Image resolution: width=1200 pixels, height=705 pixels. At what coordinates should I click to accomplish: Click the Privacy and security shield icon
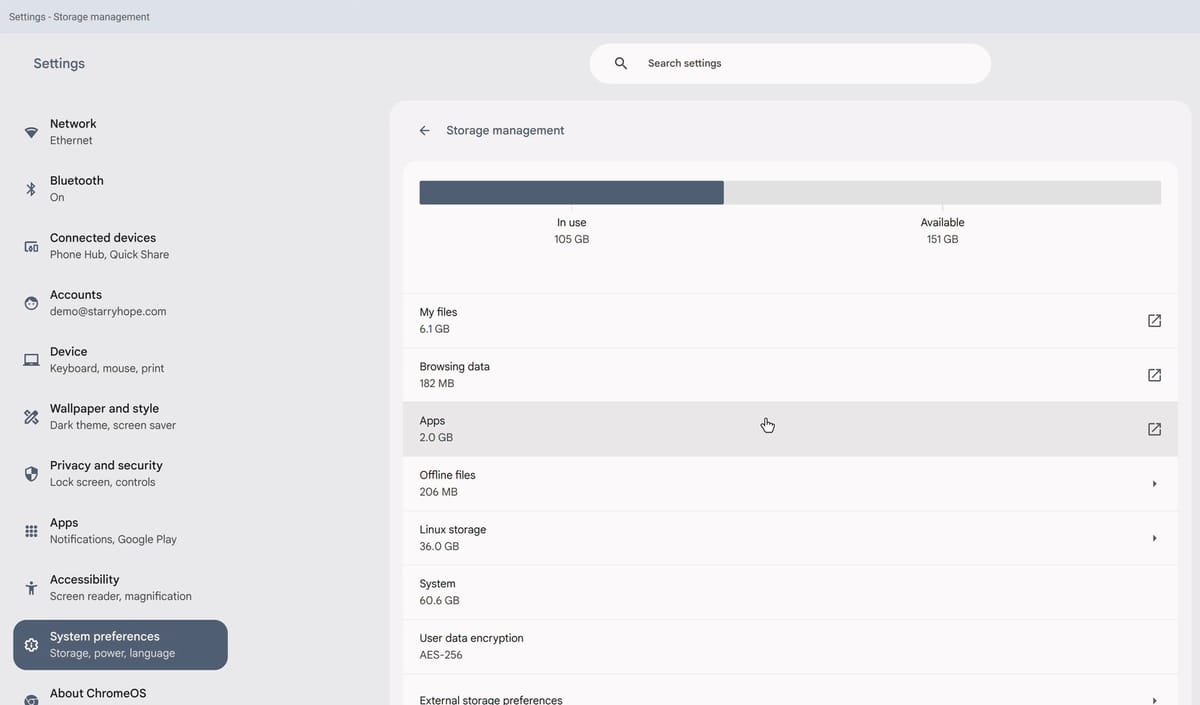pos(31,474)
